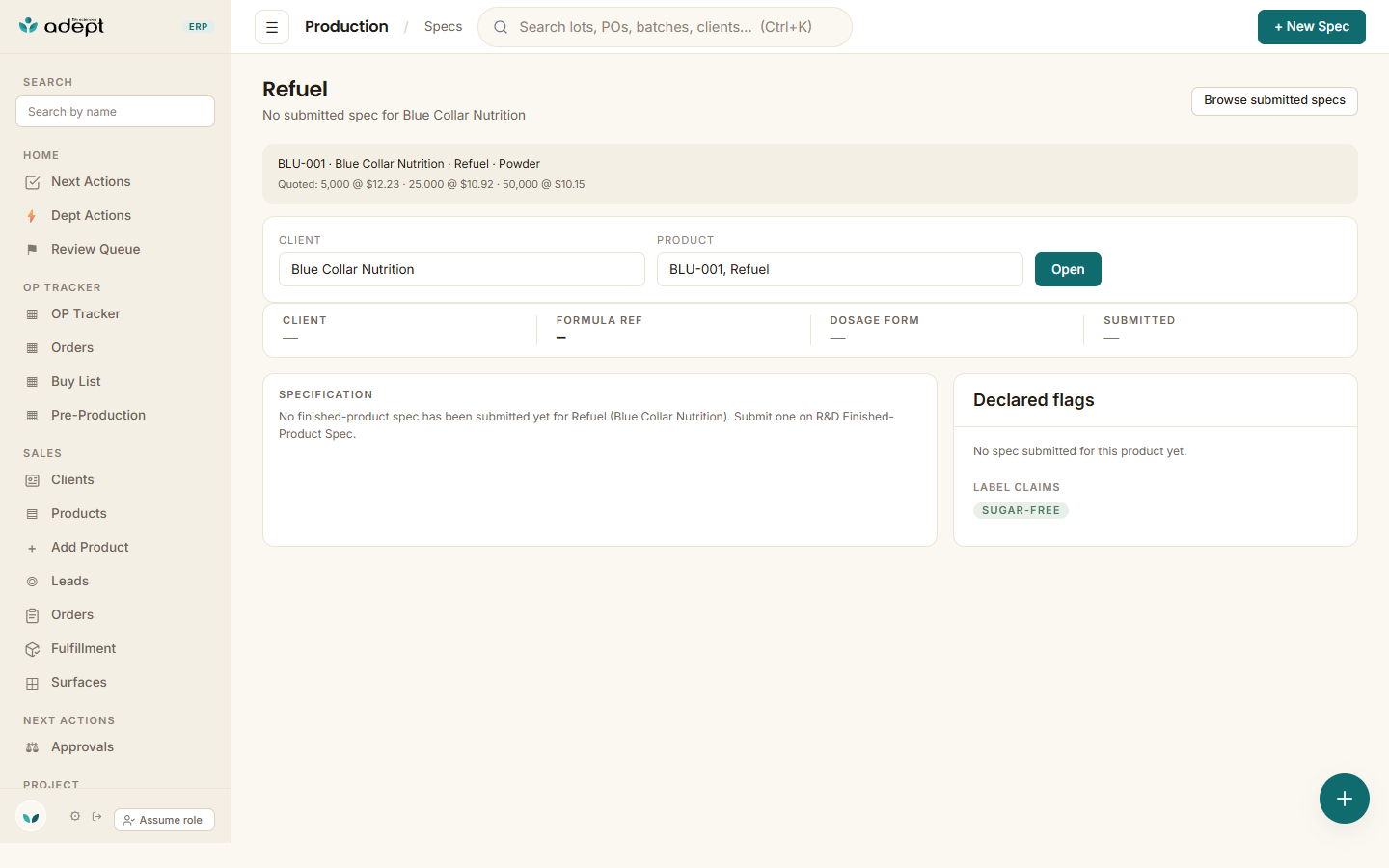Click the DOSAGE FORM summary label
Screen dimensions: 1389x868
[874, 320]
